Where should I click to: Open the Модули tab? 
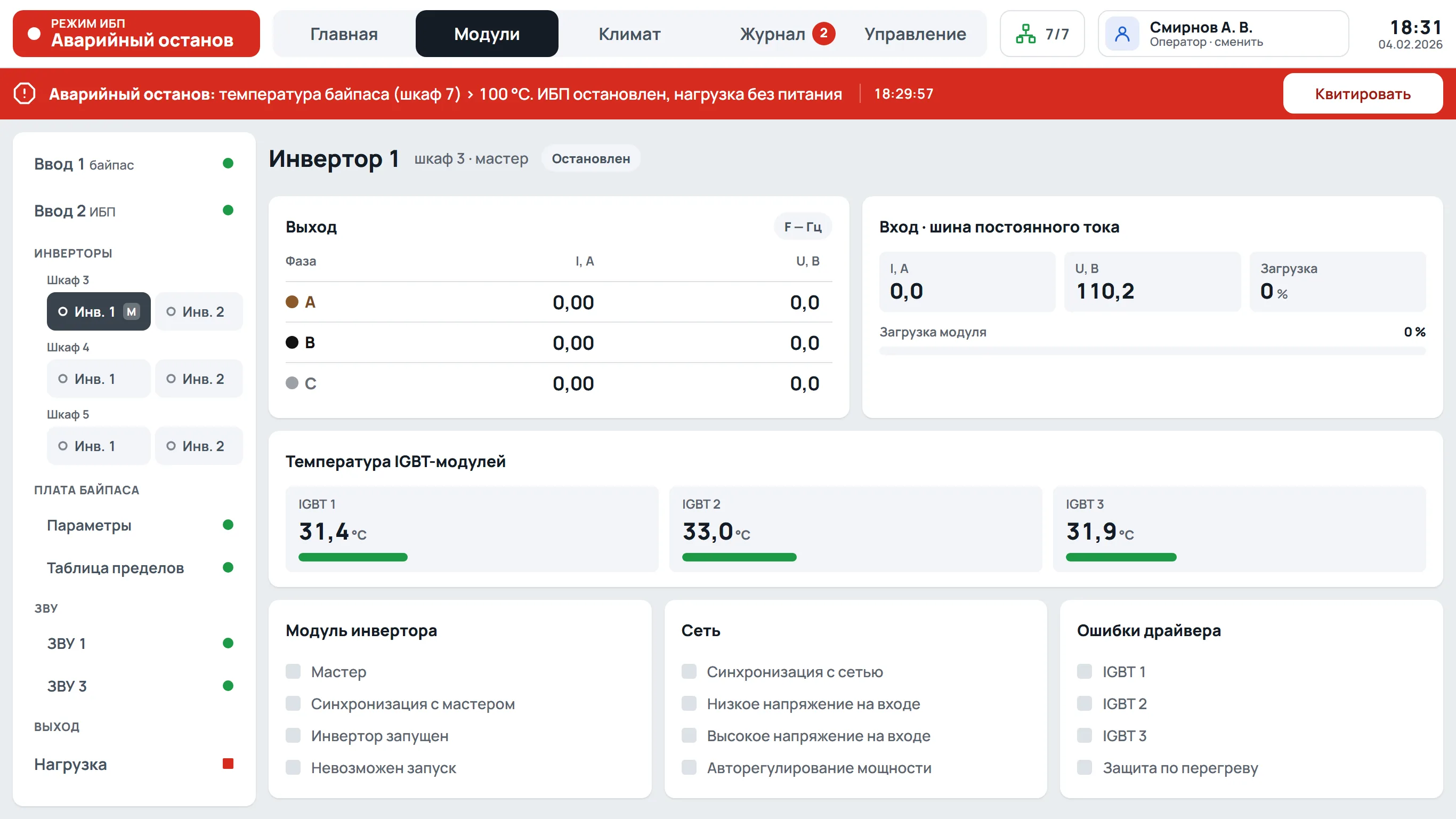[x=487, y=34]
